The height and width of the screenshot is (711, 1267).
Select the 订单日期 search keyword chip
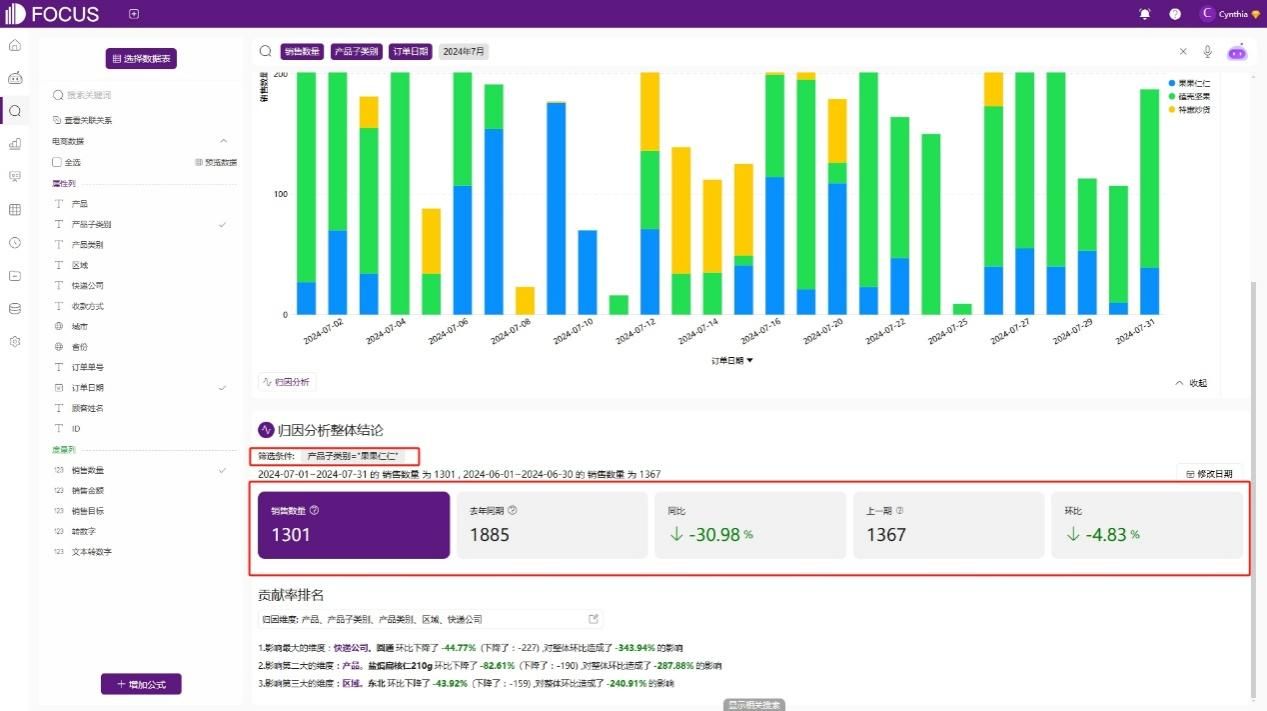pyautogui.click(x=410, y=51)
